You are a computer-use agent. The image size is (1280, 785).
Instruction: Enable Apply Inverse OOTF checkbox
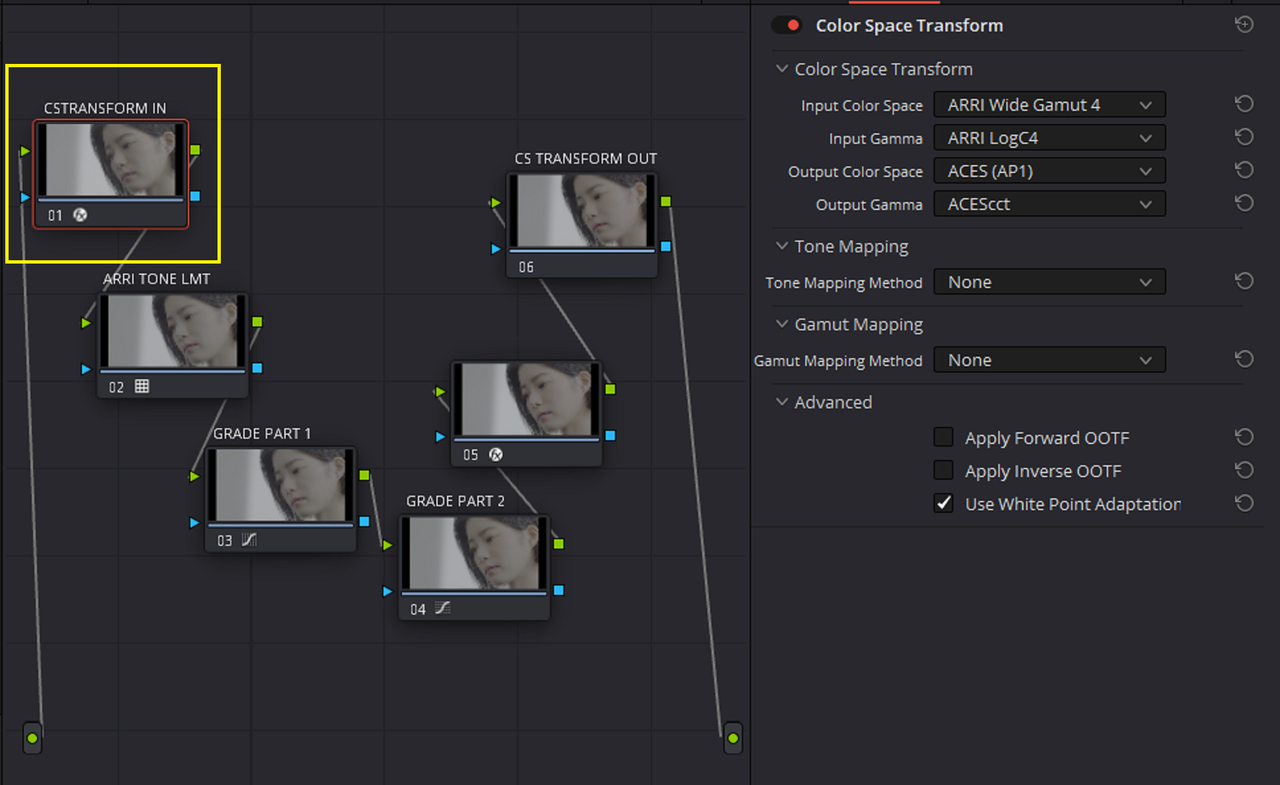[x=943, y=470]
